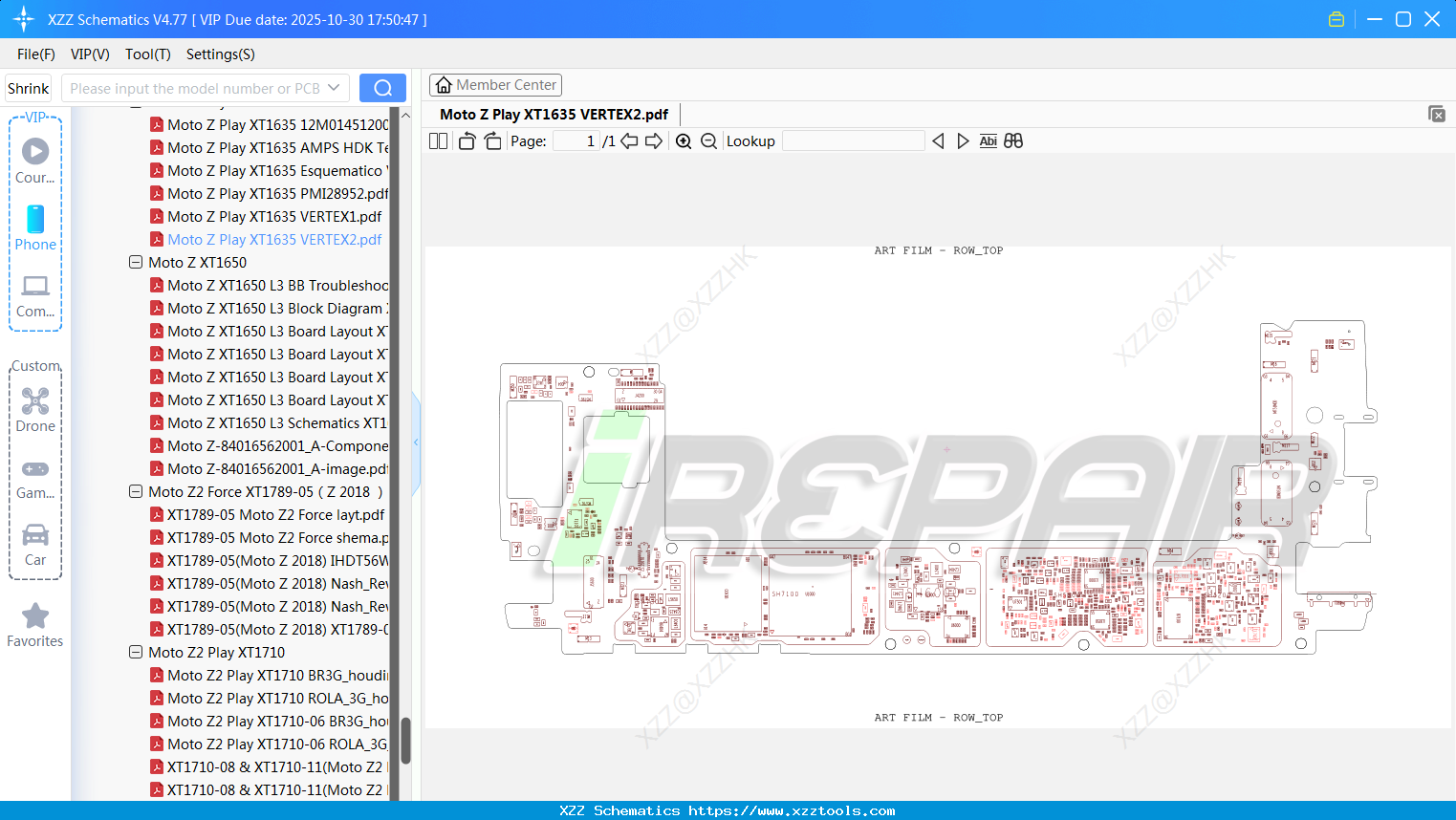Open Moto Z-84016562001_A-image.pdf
1456x820 pixels.
click(x=278, y=469)
